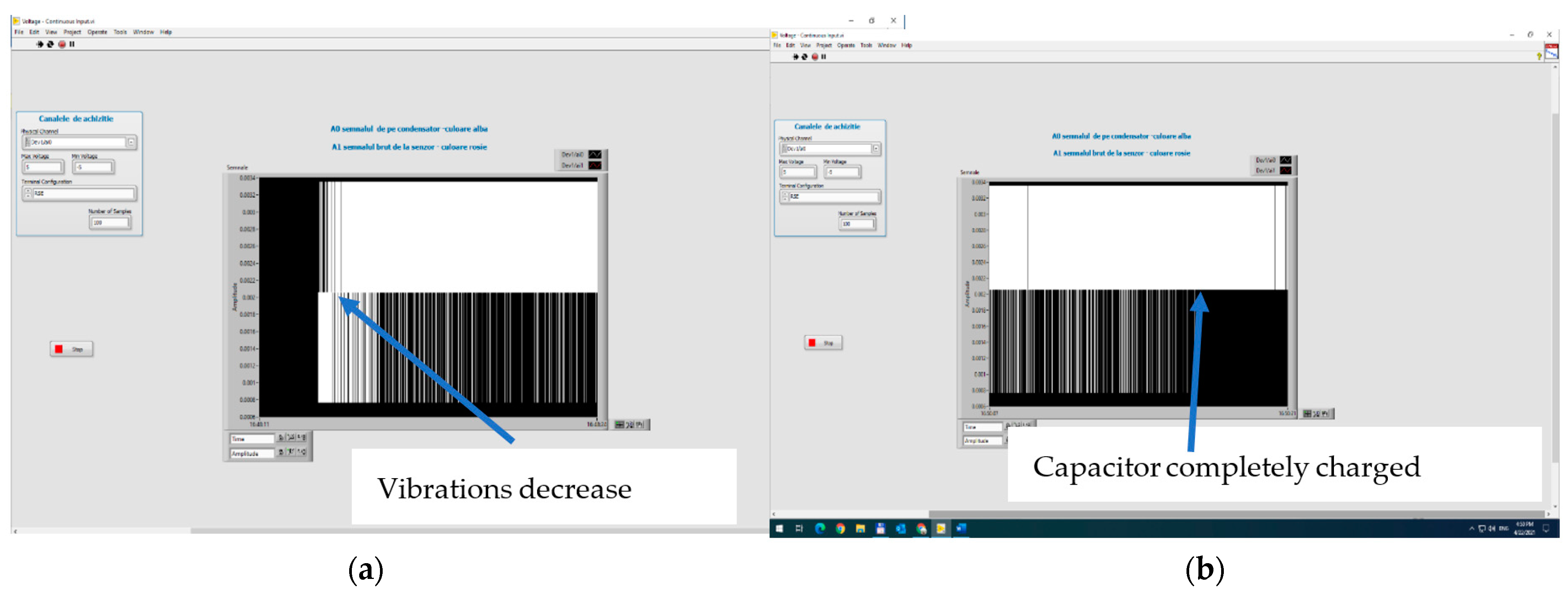Open Tools menu in right window

pyautogui.click(x=865, y=46)
